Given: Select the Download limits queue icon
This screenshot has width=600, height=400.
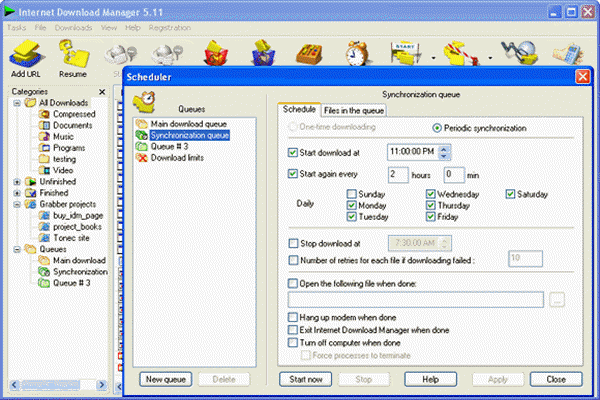Looking at the screenshot, I should pos(140,158).
